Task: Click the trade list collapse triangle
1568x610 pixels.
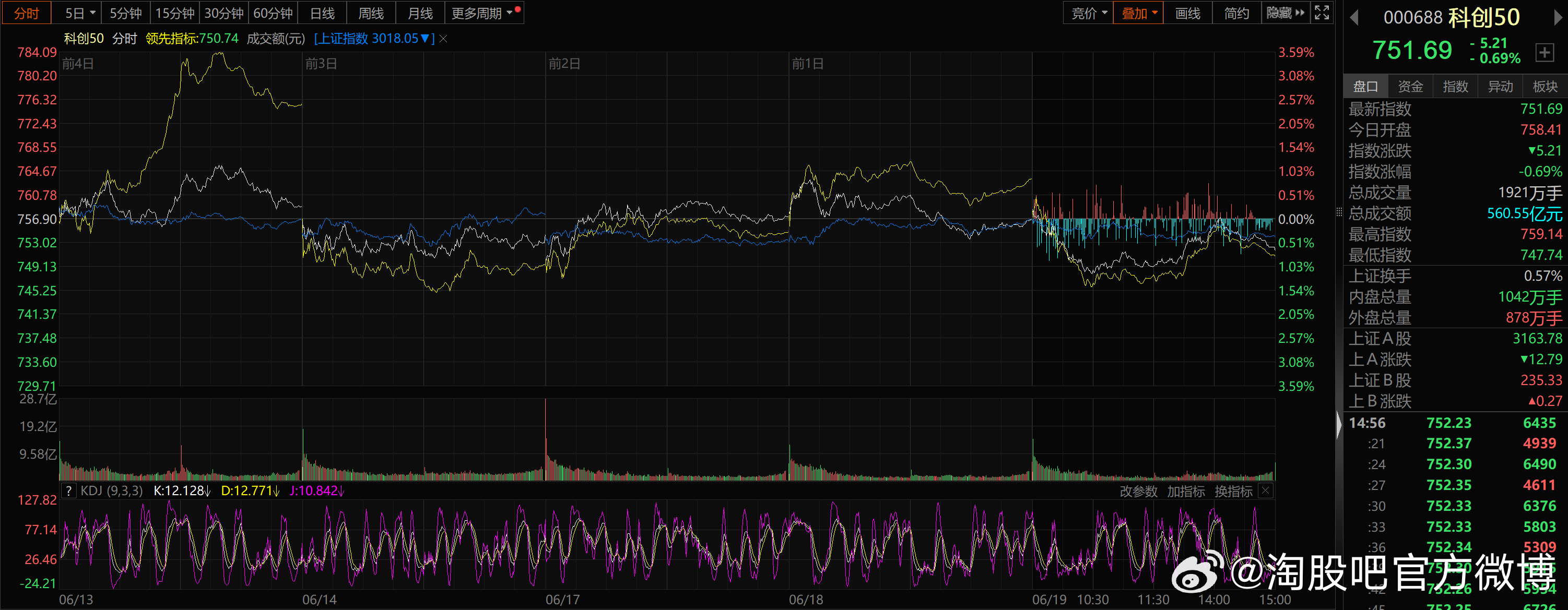Action: click(1339, 425)
